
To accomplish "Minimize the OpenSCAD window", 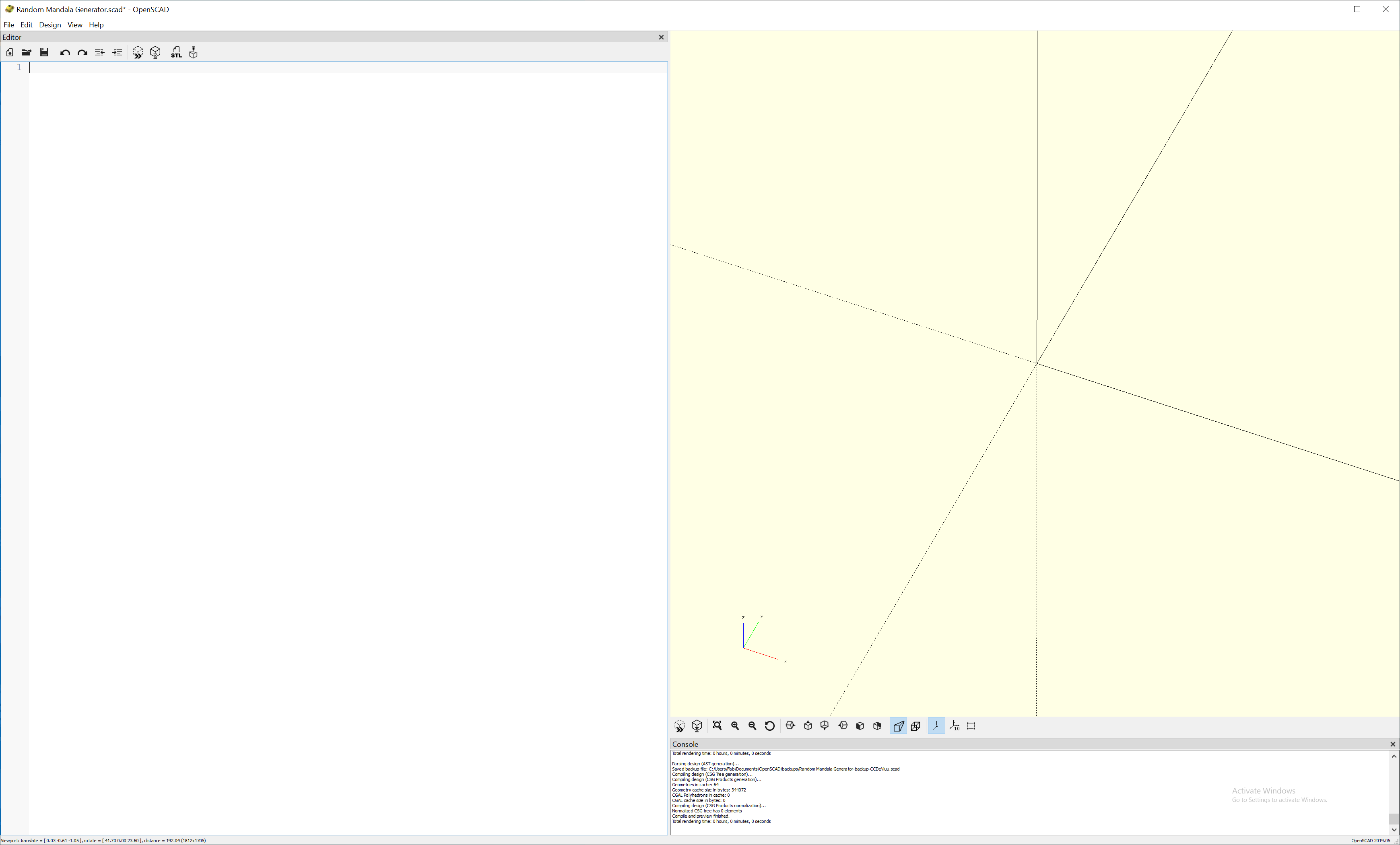I will click(1329, 9).
